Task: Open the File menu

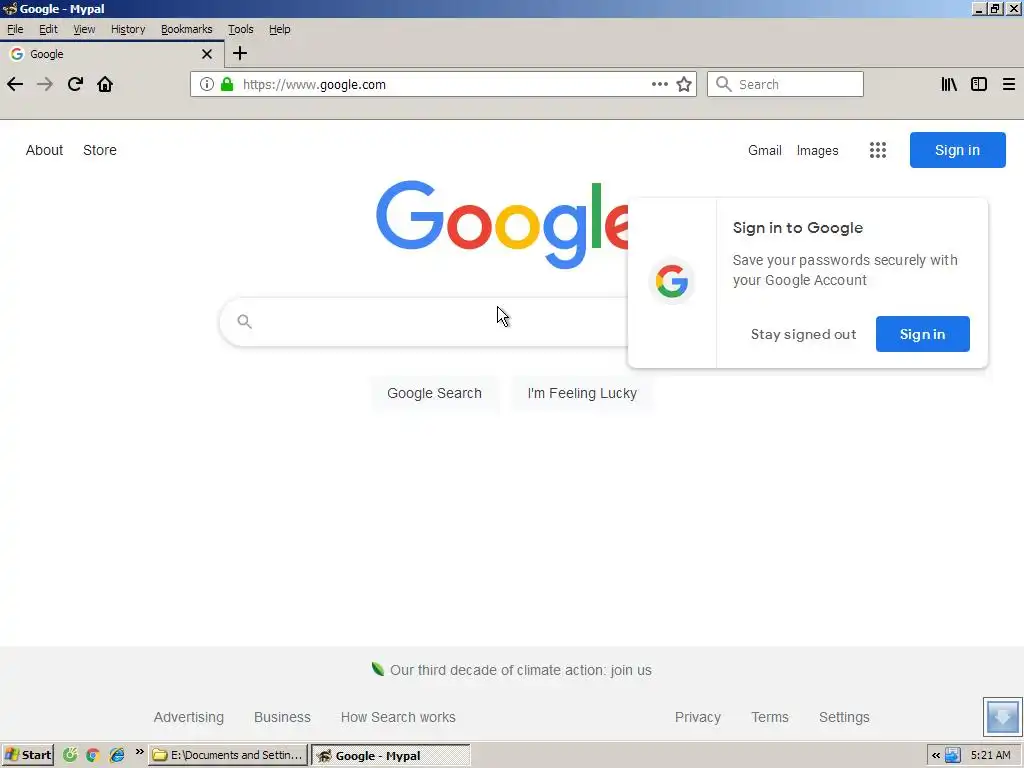Action: click(x=15, y=29)
